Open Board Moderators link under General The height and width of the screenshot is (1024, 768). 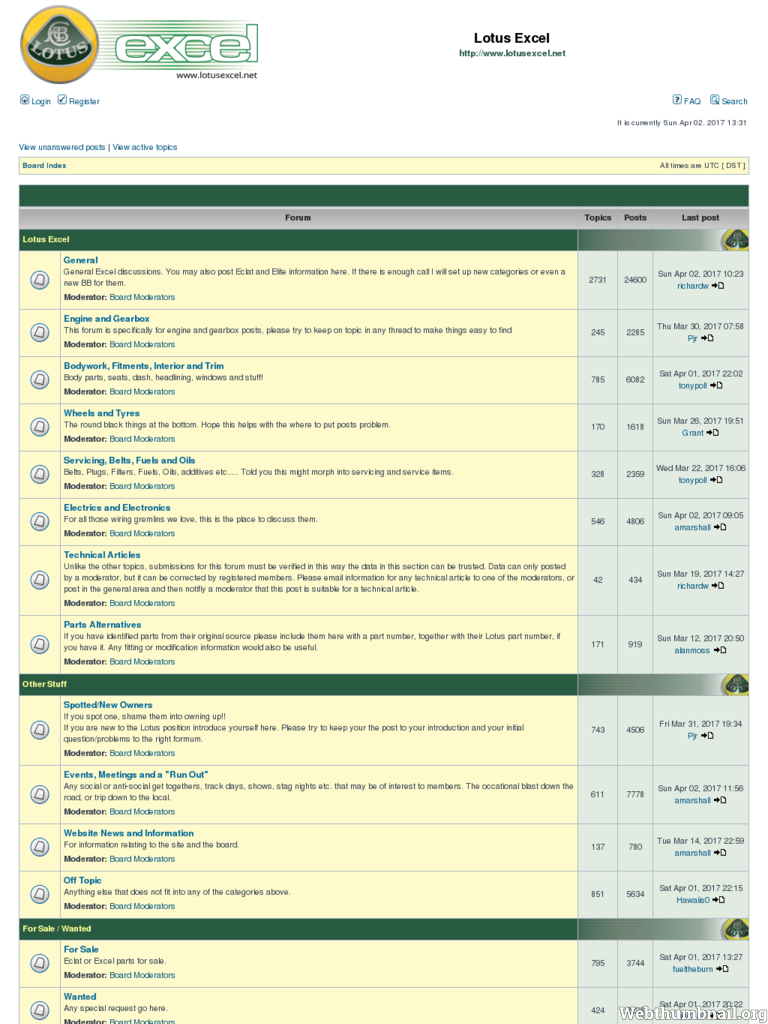click(142, 297)
